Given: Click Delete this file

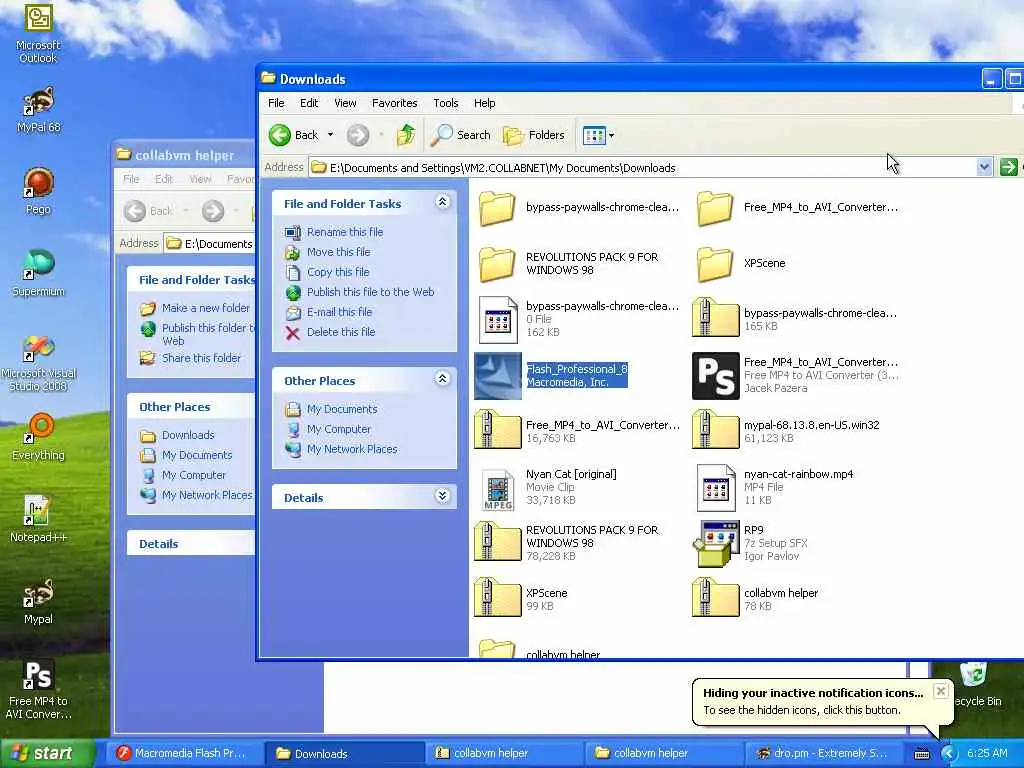Looking at the screenshot, I should (341, 332).
